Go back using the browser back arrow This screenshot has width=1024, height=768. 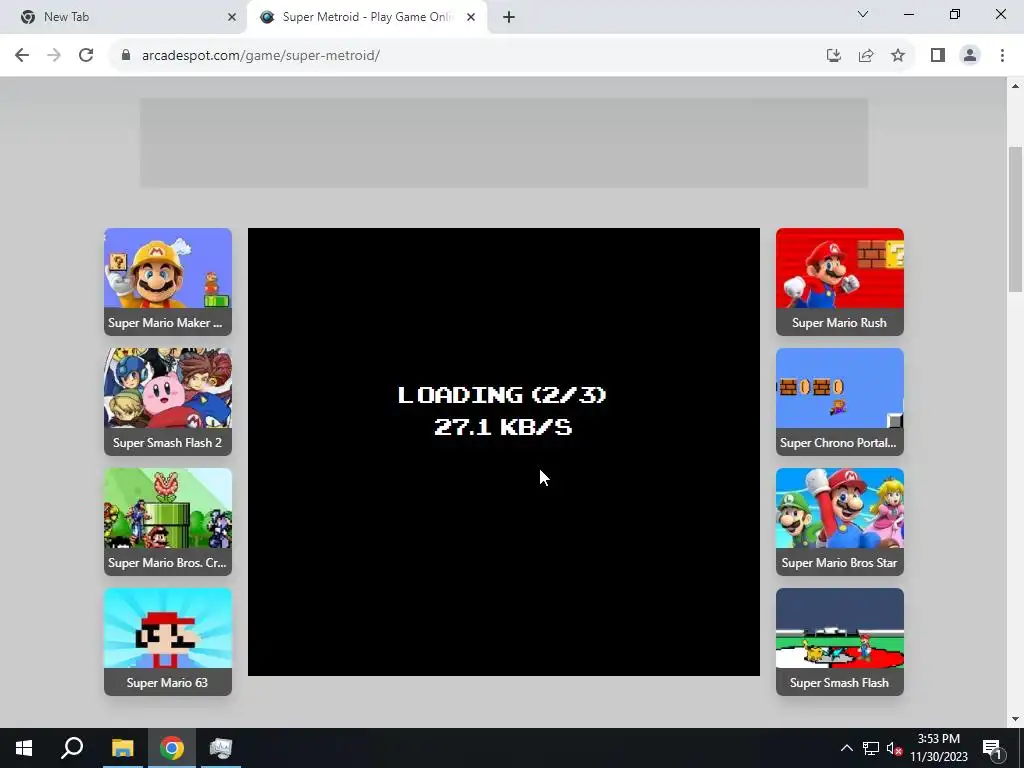[x=22, y=56]
